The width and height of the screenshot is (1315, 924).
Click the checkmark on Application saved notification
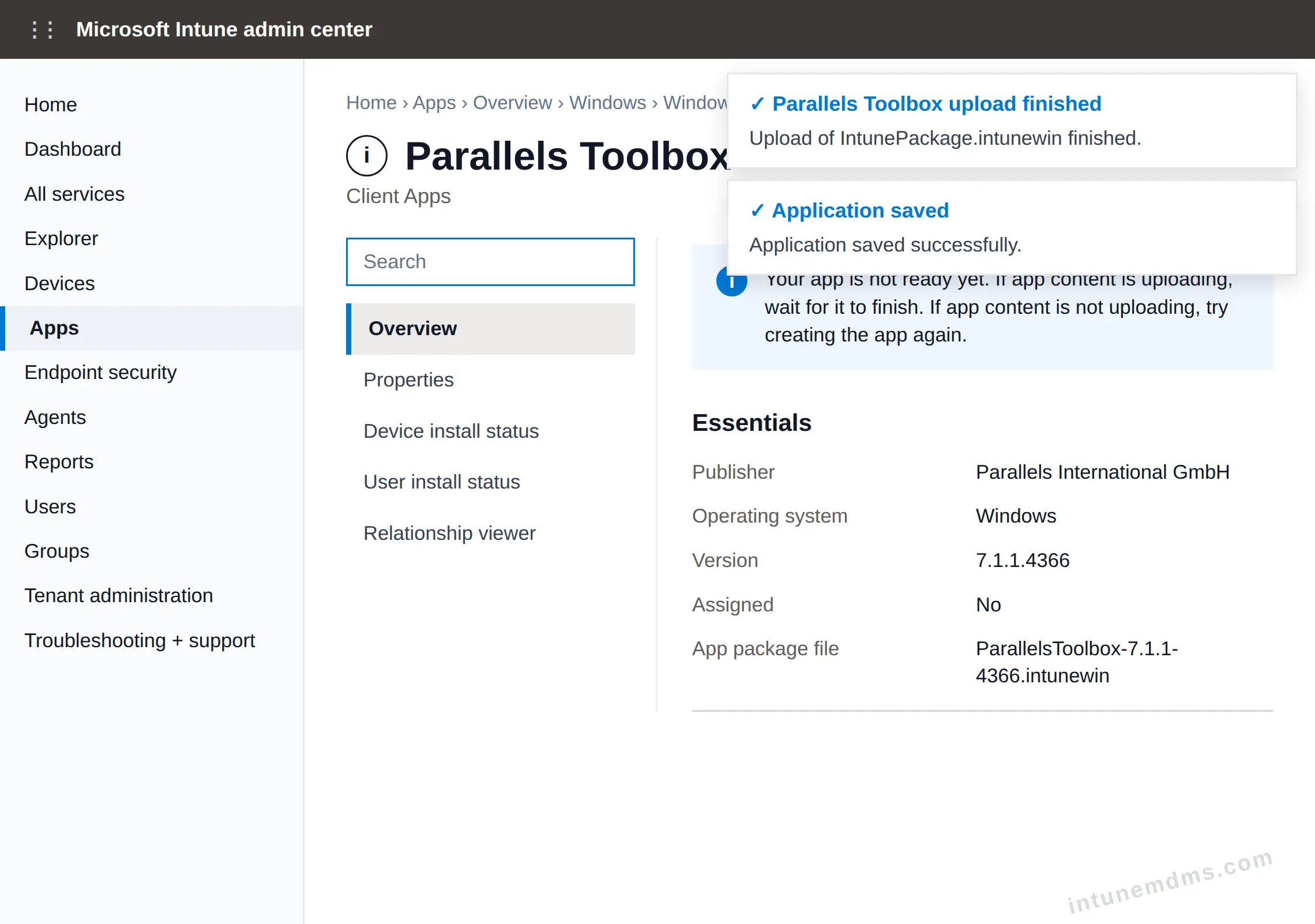tap(757, 211)
